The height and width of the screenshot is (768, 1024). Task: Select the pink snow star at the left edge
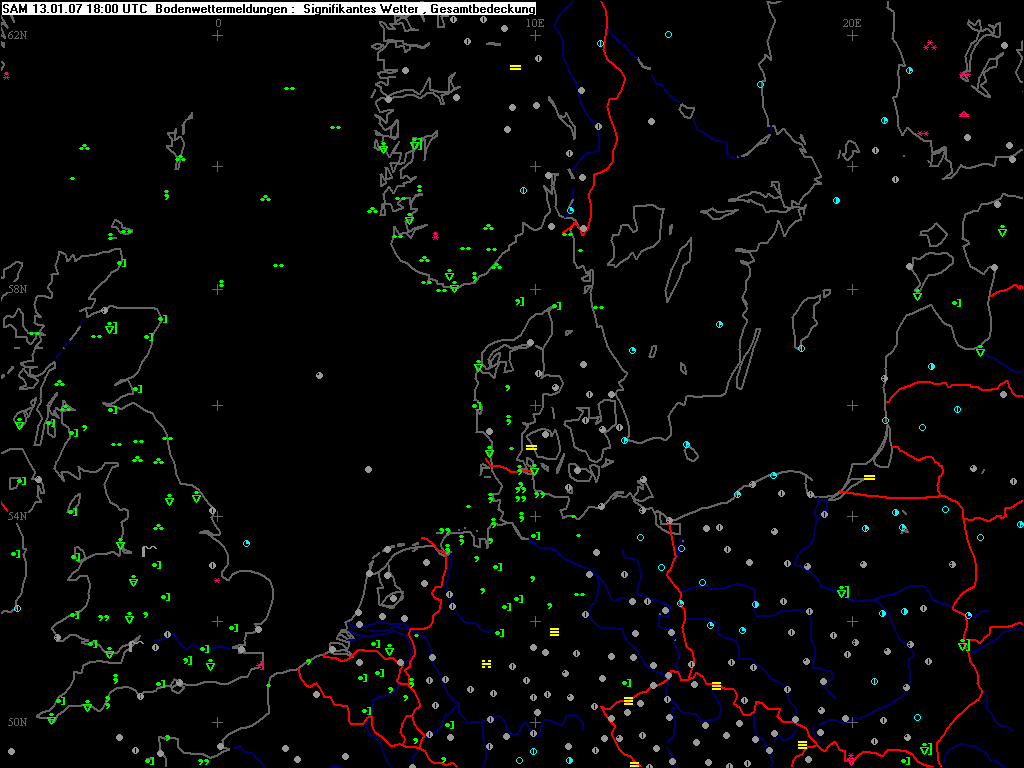(6, 76)
